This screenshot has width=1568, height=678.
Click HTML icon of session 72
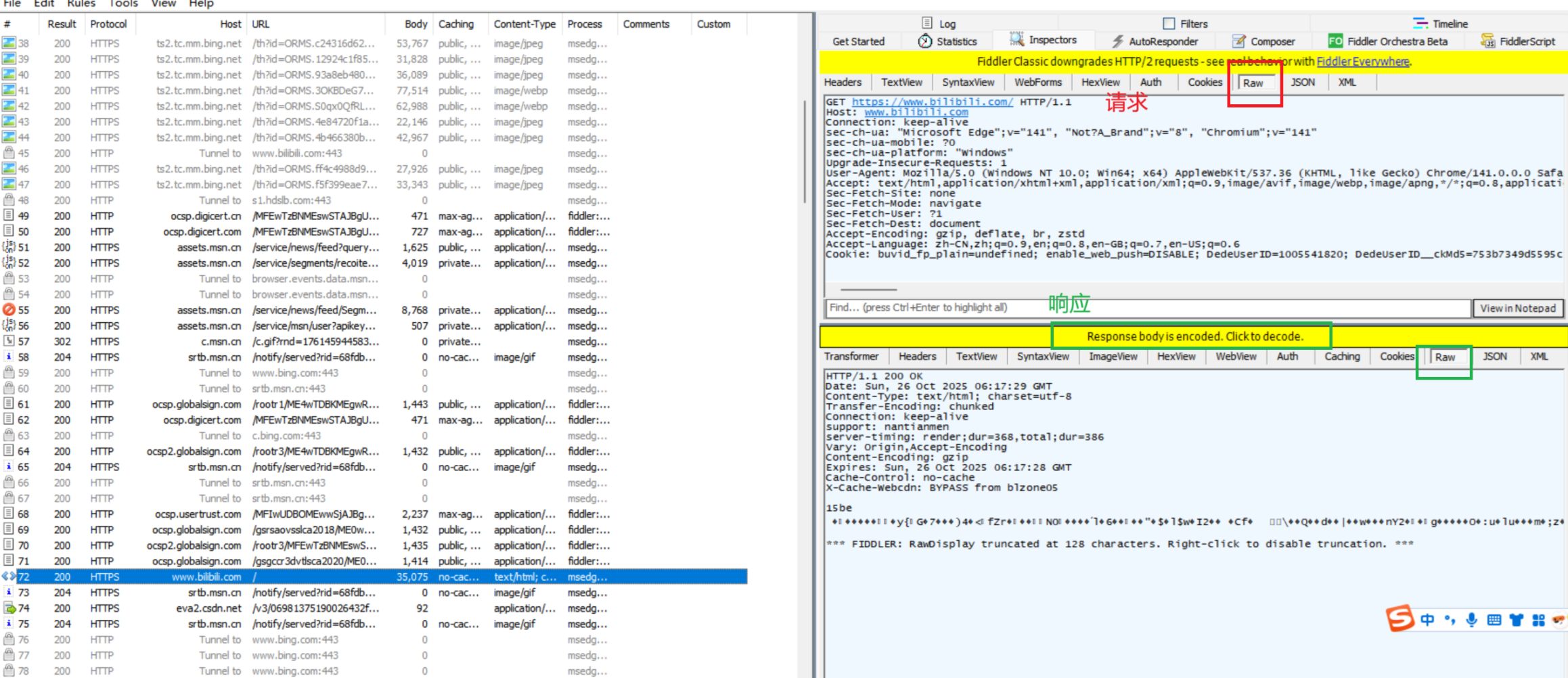9,577
